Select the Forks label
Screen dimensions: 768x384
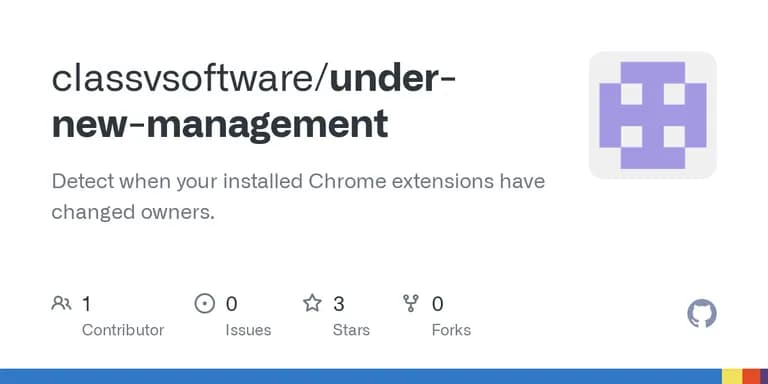click(x=451, y=330)
